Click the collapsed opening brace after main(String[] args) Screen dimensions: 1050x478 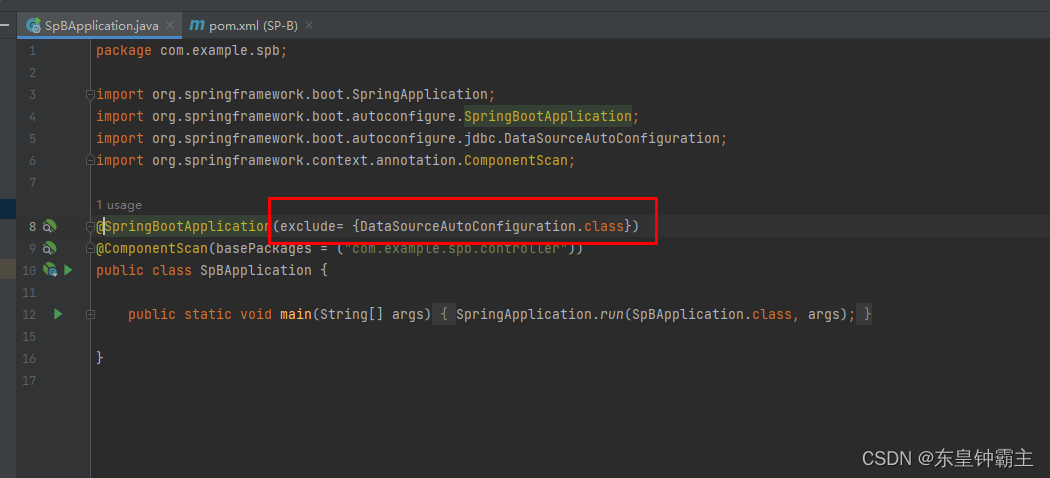coord(444,314)
